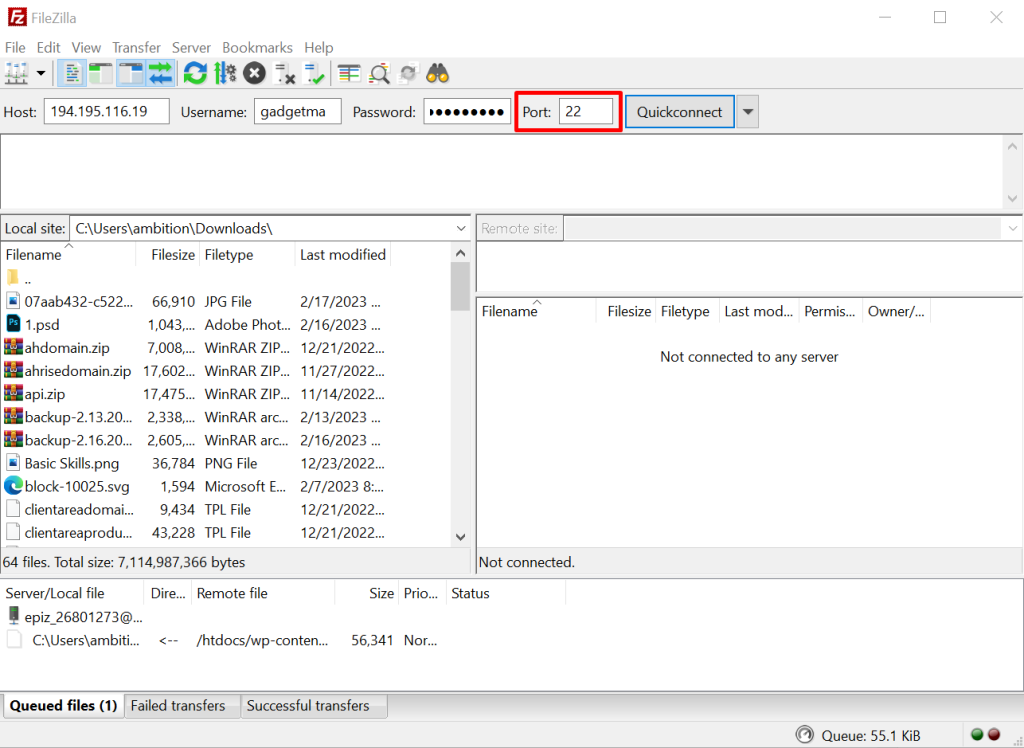Open the Transfer menu
Viewport: 1024px width, 748px height.
pos(136,48)
